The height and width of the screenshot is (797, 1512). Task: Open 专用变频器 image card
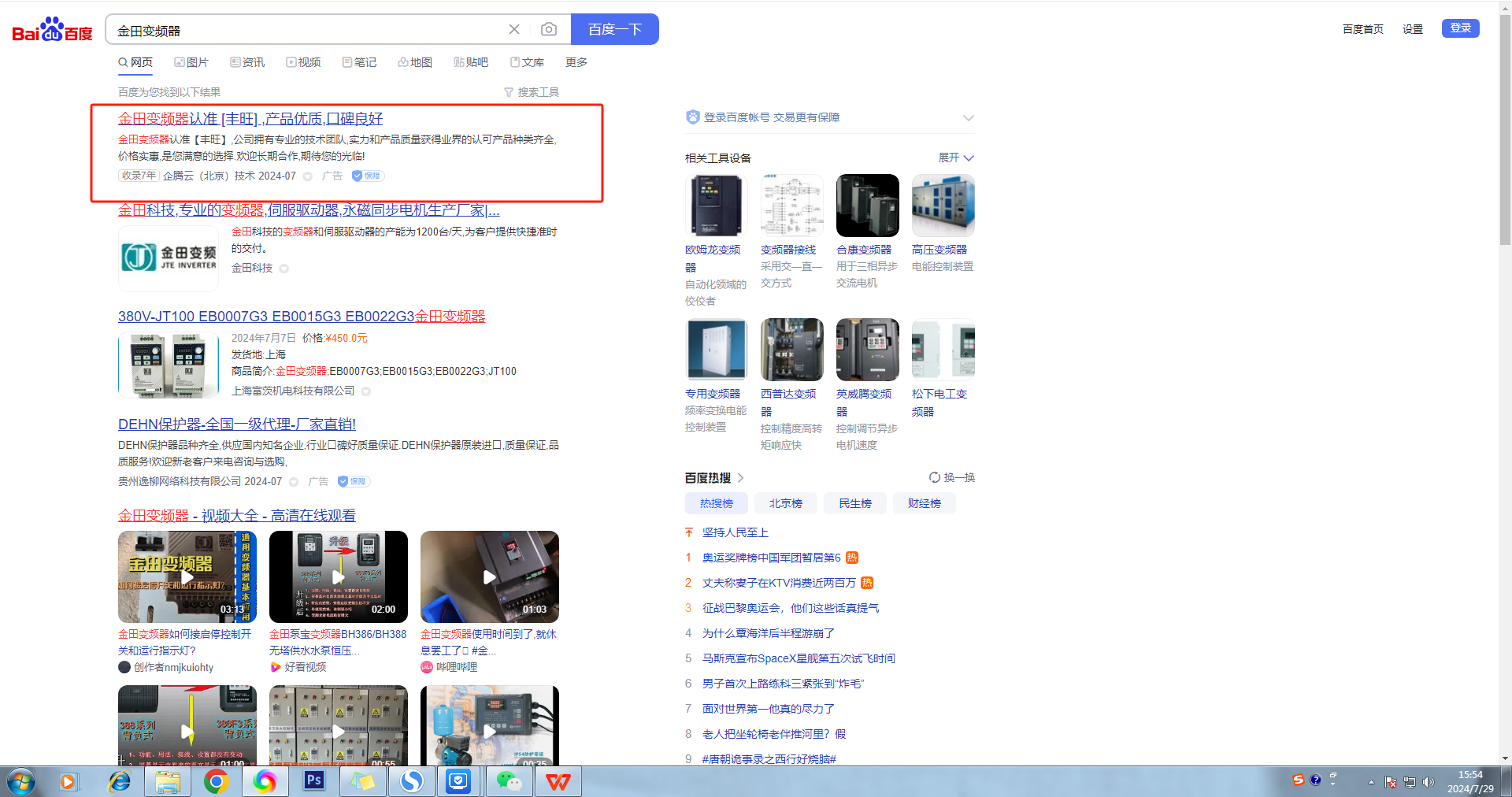point(717,350)
